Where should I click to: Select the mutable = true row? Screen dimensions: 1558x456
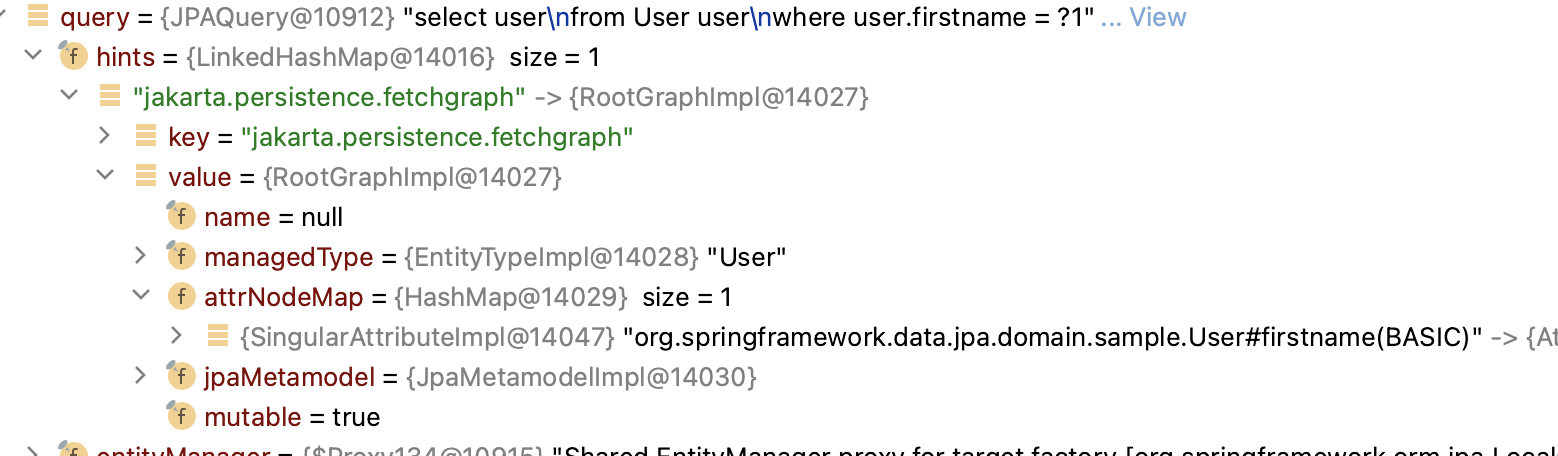click(779, 417)
